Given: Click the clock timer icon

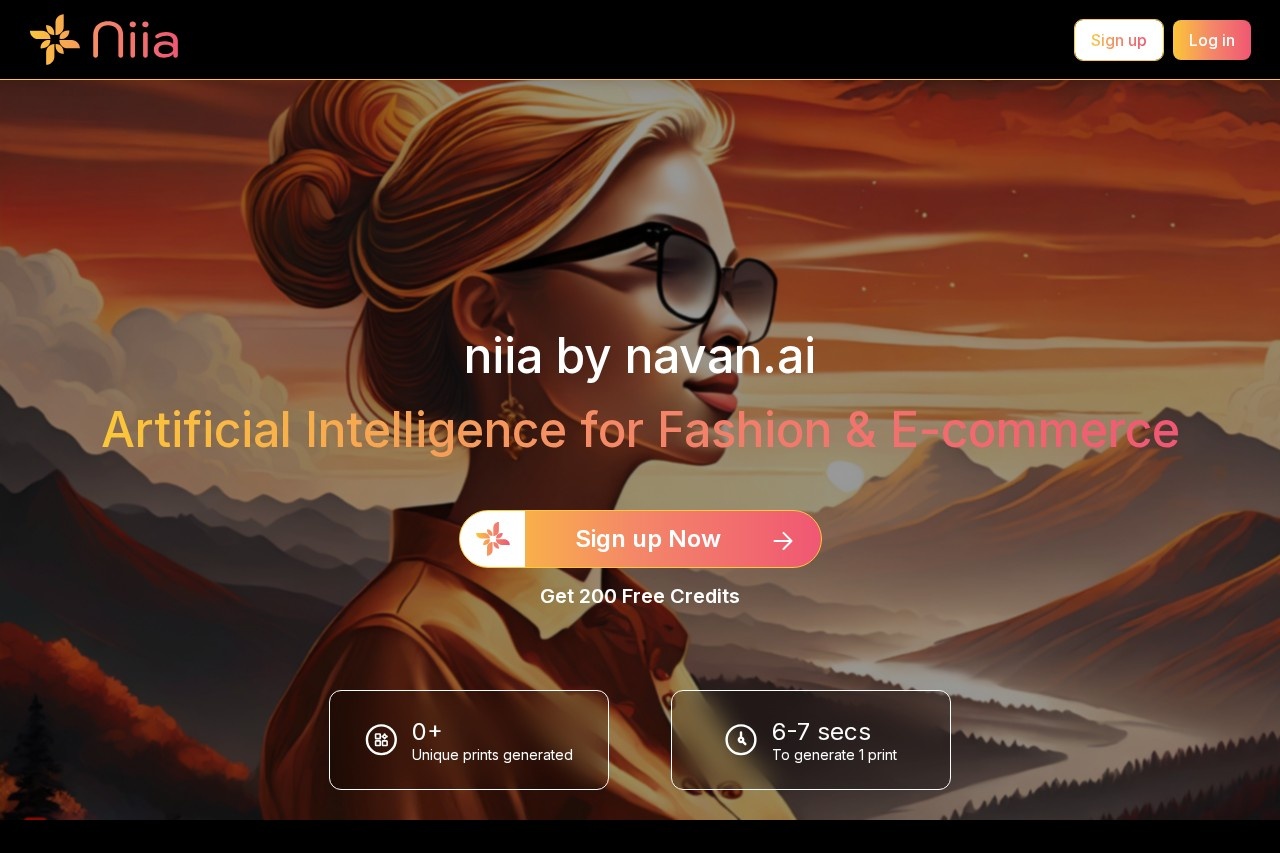Looking at the screenshot, I should click(741, 740).
